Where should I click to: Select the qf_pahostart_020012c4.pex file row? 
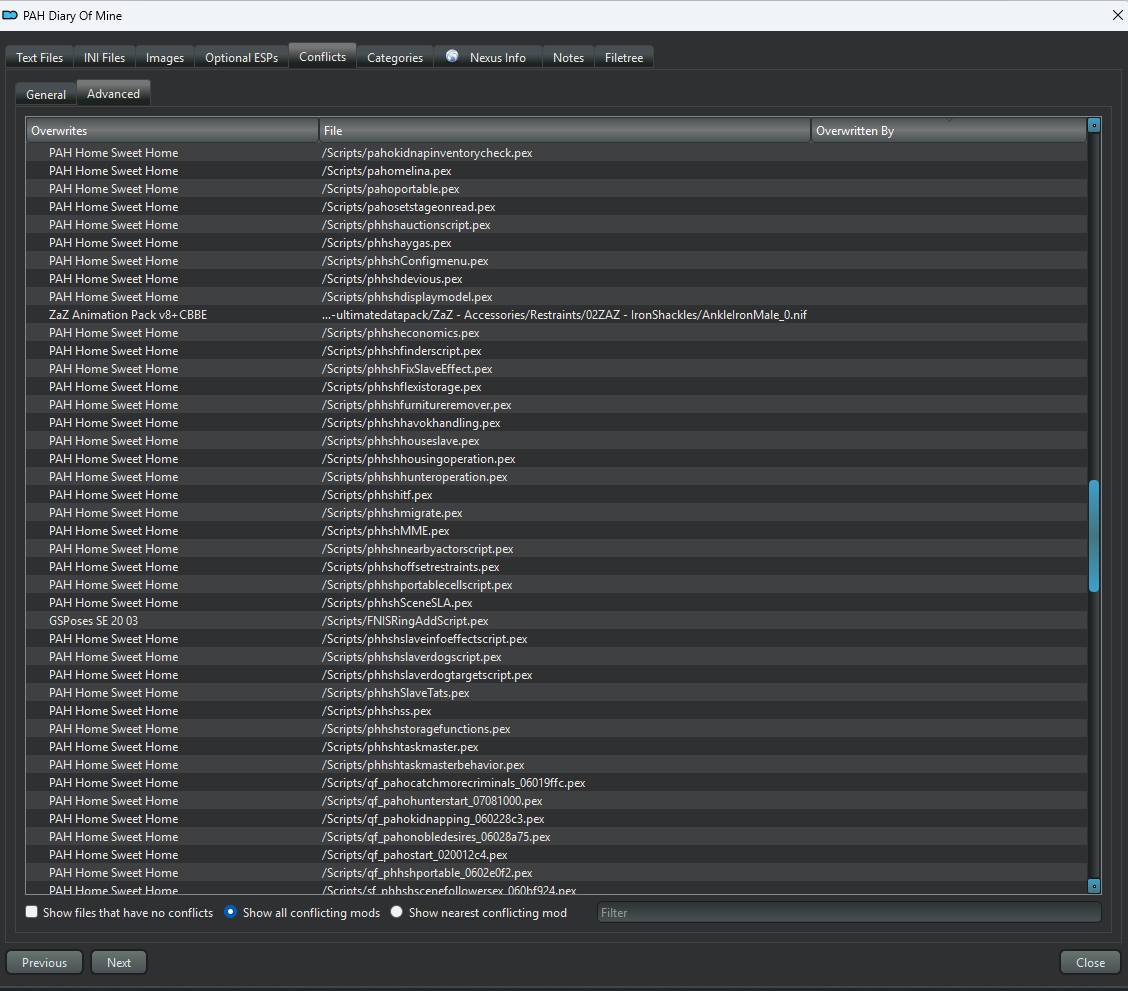point(556,854)
